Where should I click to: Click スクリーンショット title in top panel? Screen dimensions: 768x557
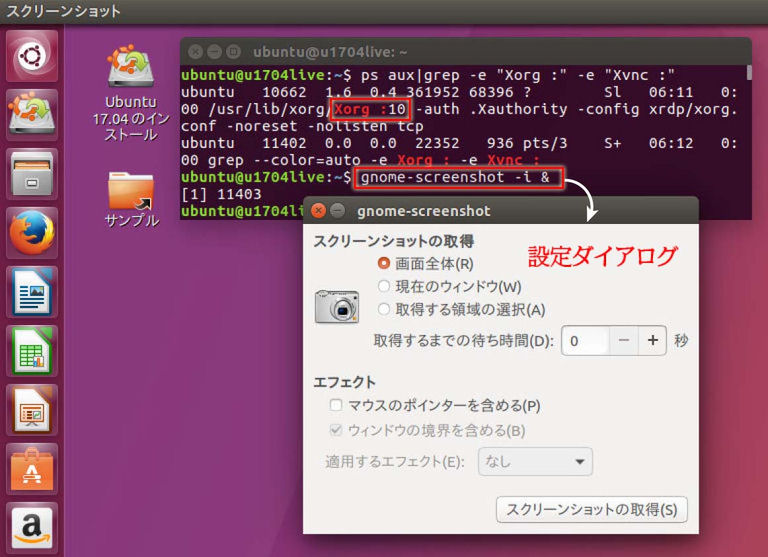[x=63, y=11]
